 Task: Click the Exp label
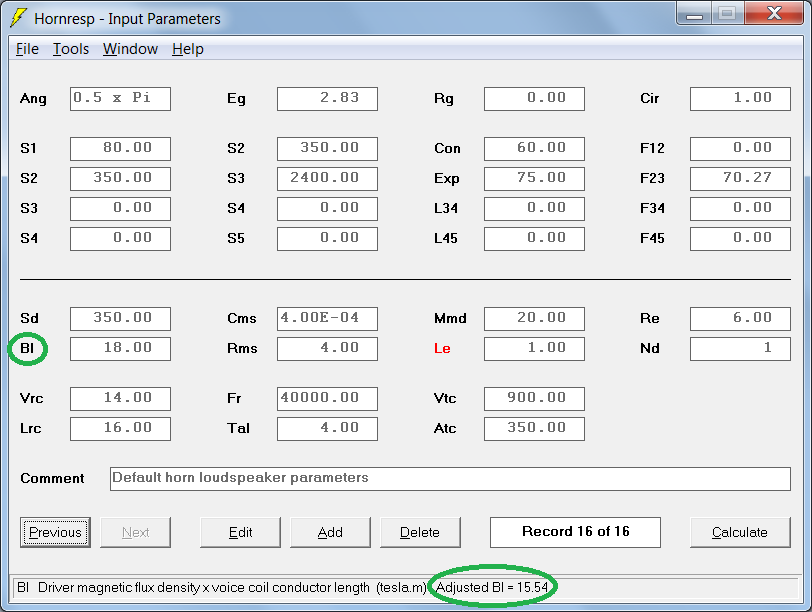(x=447, y=179)
